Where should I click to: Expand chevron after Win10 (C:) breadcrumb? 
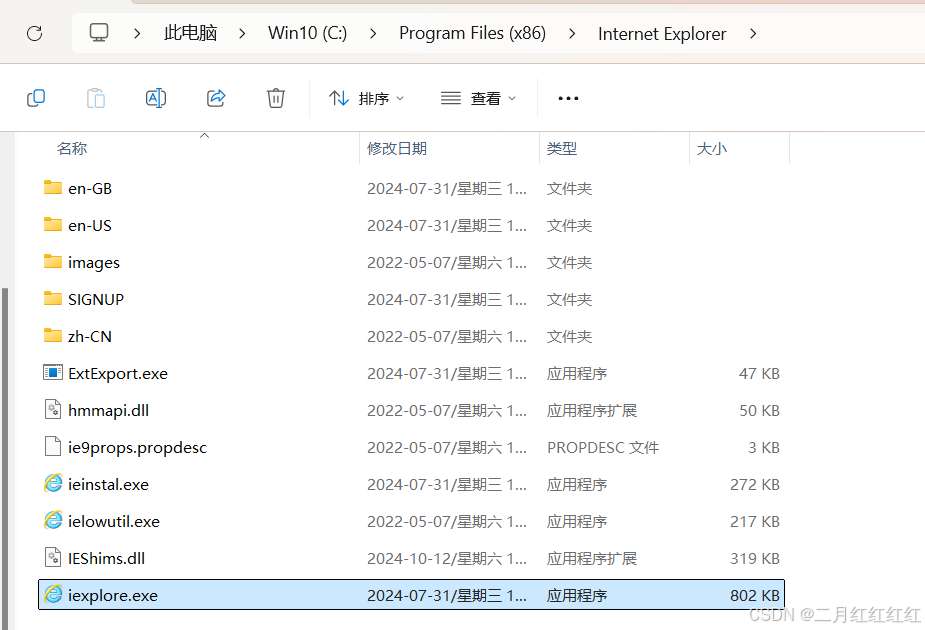[373, 34]
